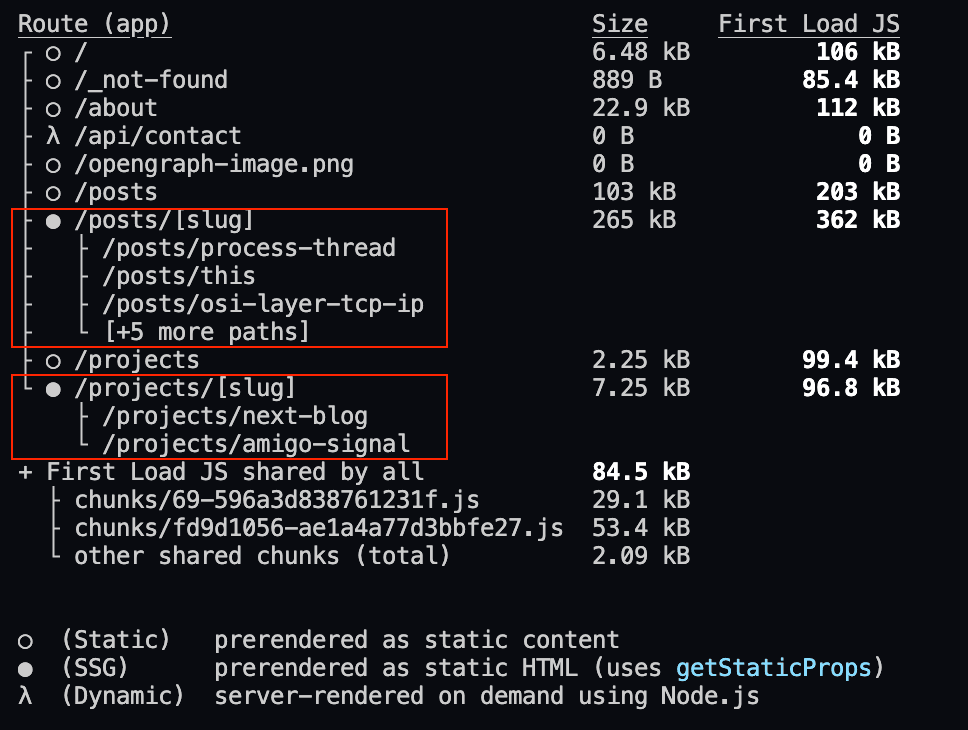The image size is (968, 730).
Task: Select the /projects/amigo-signal path
Action: pos(256,444)
